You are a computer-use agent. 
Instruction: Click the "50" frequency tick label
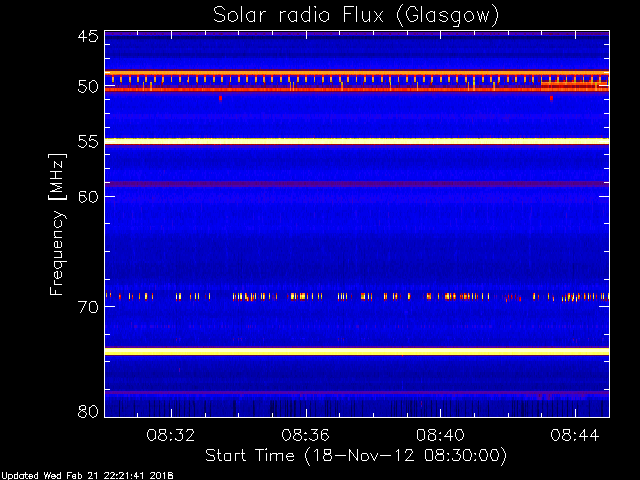coord(88,87)
